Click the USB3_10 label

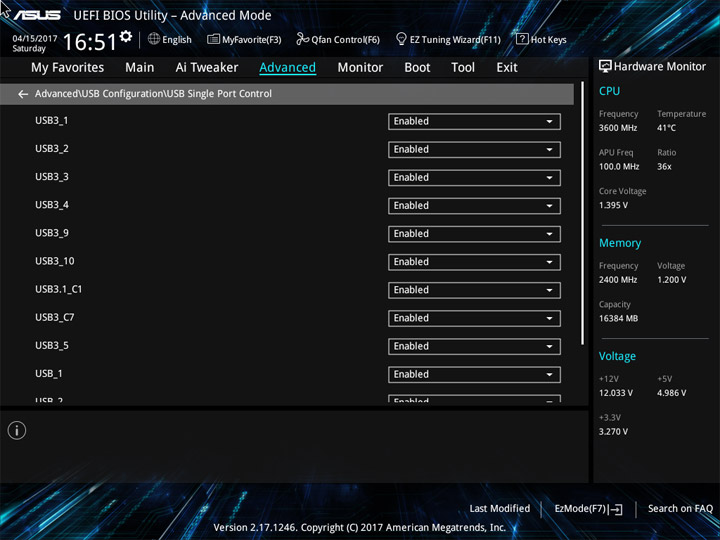[x=55, y=261]
